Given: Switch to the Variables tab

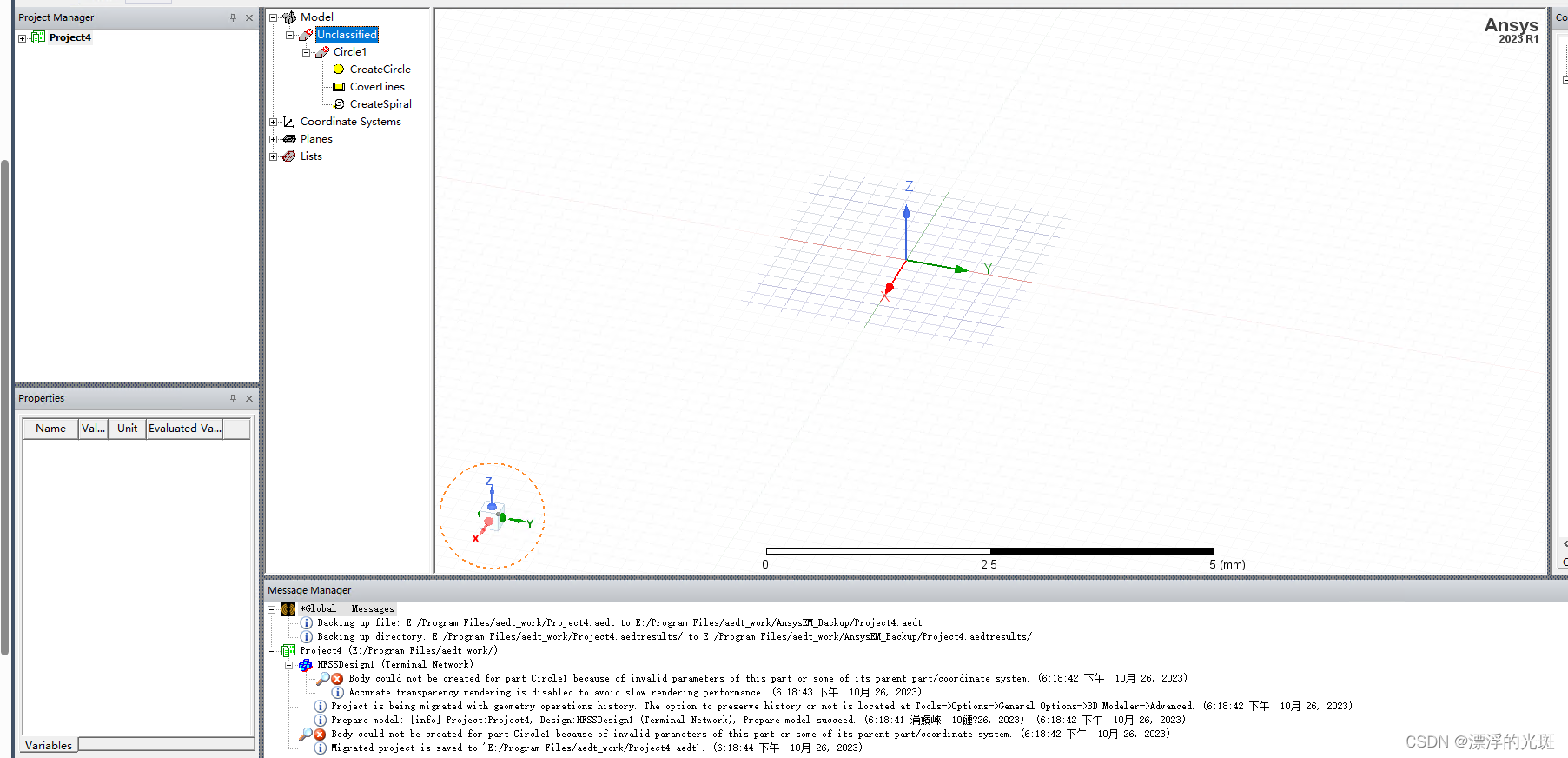Looking at the screenshot, I should [x=49, y=745].
